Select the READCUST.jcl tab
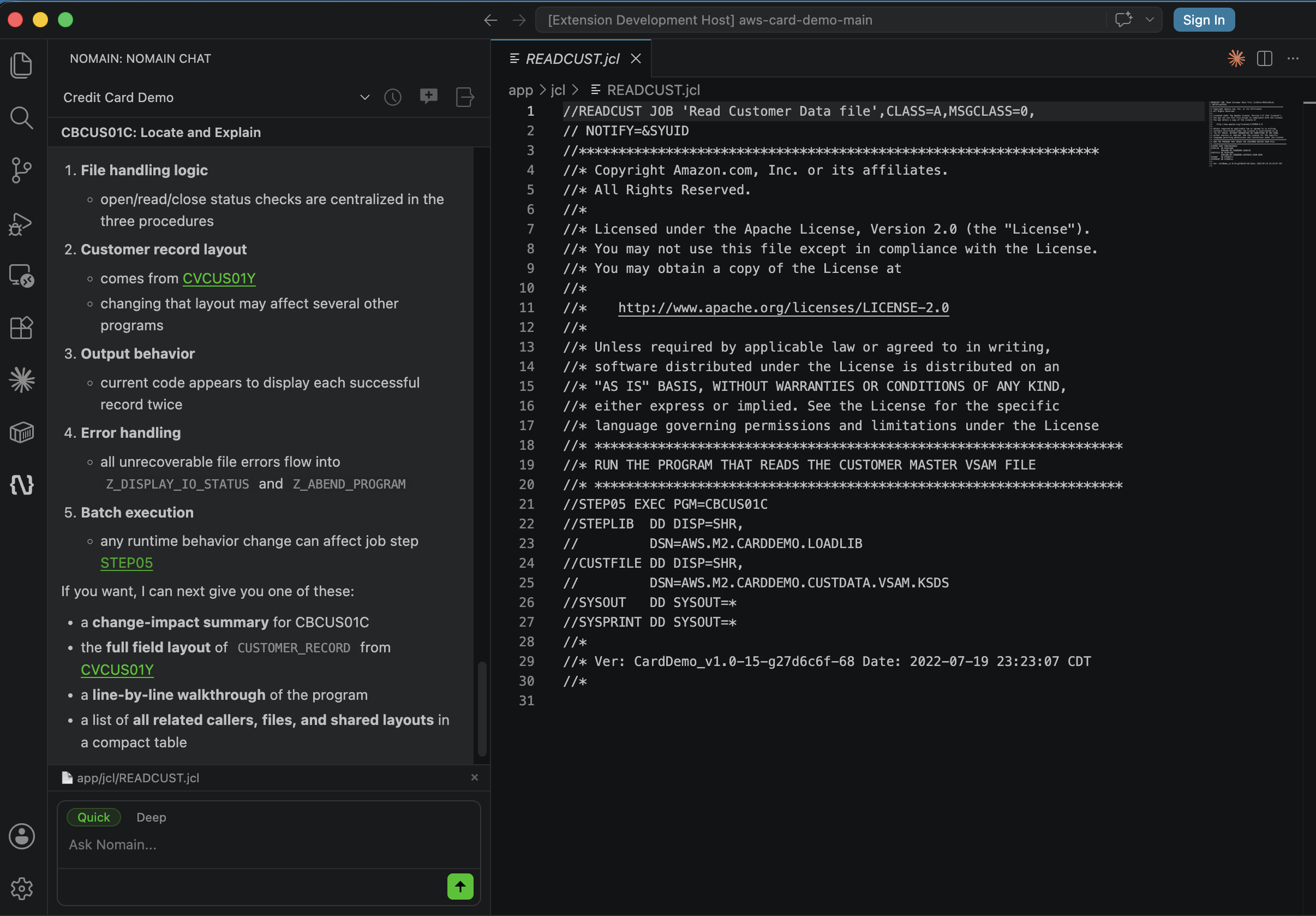This screenshot has height=916, width=1316. pyautogui.click(x=572, y=58)
